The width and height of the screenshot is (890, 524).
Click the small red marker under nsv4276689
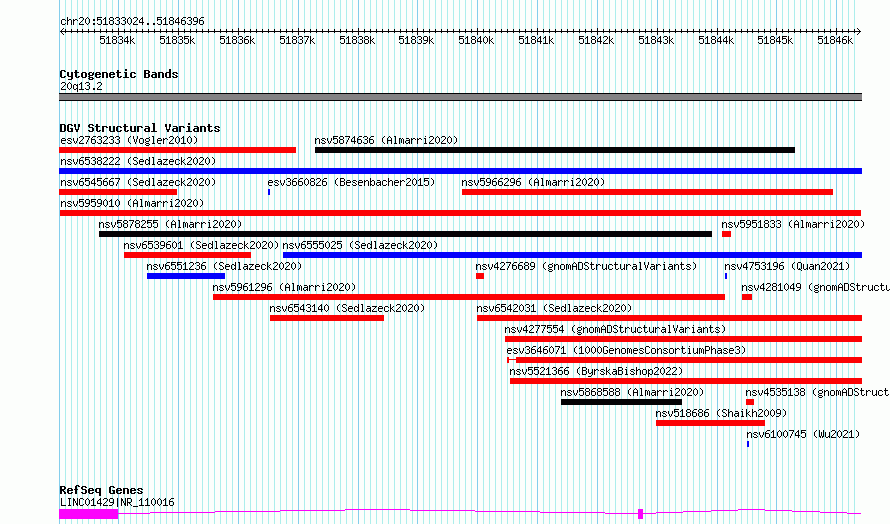[x=480, y=276]
